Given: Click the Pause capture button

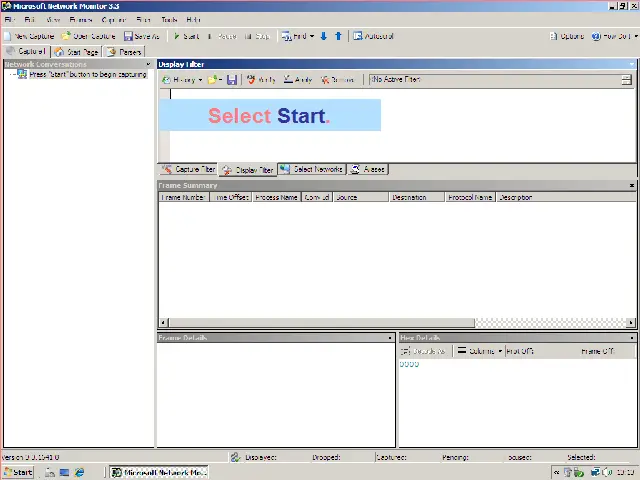Looking at the screenshot, I should 222,36.
